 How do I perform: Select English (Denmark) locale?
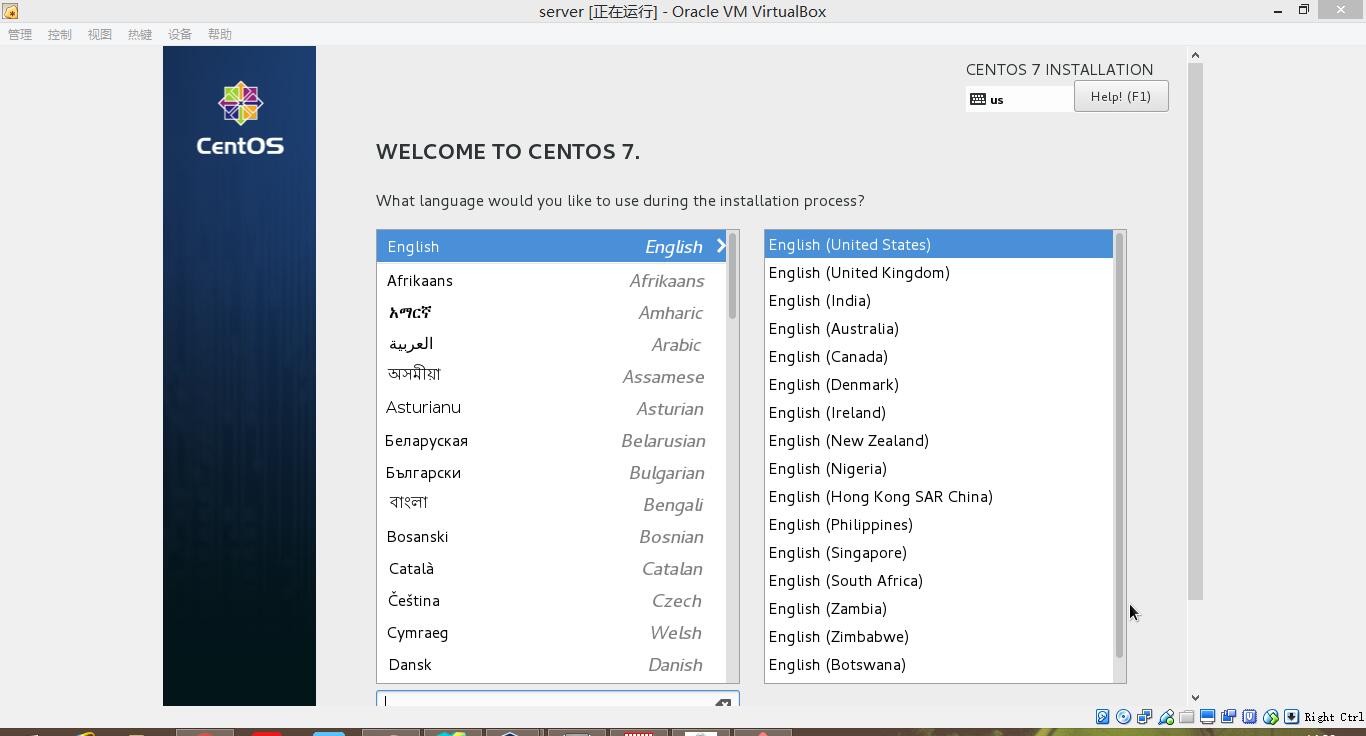939,384
